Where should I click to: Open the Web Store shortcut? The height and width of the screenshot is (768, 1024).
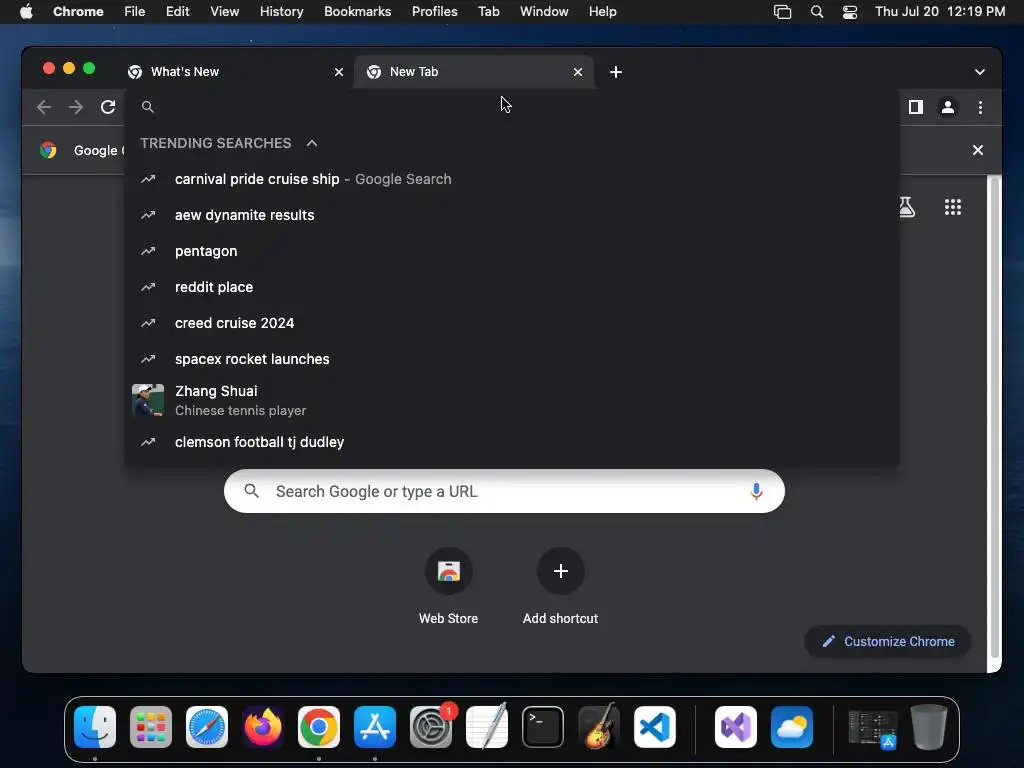pyautogui.click(x=449, y=586)
